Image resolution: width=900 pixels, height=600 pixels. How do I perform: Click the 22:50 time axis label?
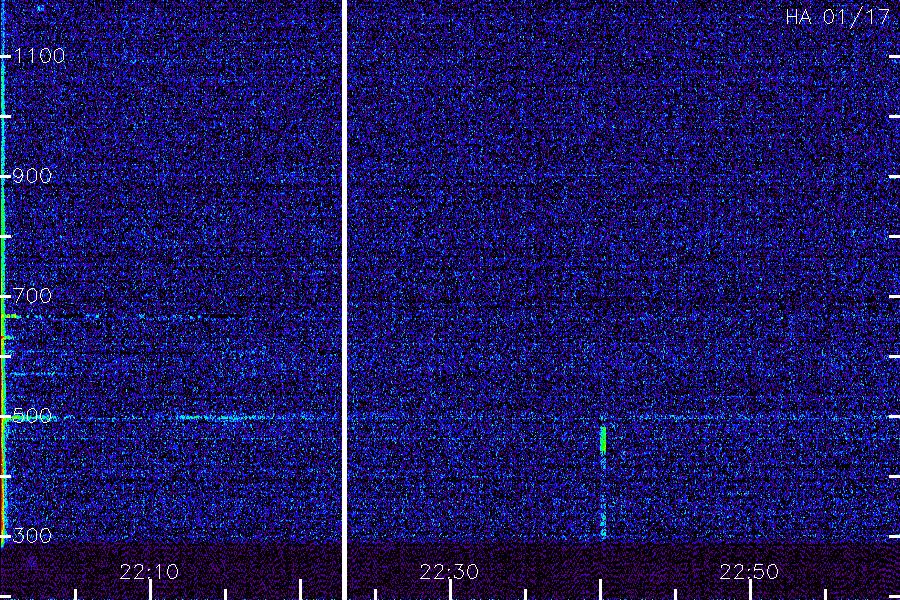coord(749,571)
